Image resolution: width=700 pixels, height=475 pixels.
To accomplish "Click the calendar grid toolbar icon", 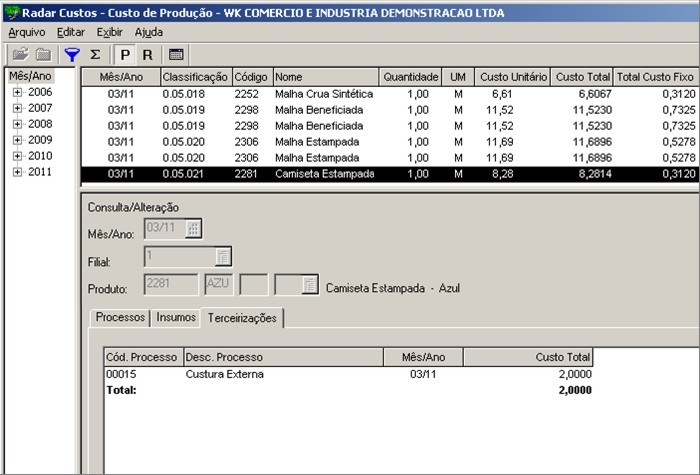I will click(x=176, y=55).
